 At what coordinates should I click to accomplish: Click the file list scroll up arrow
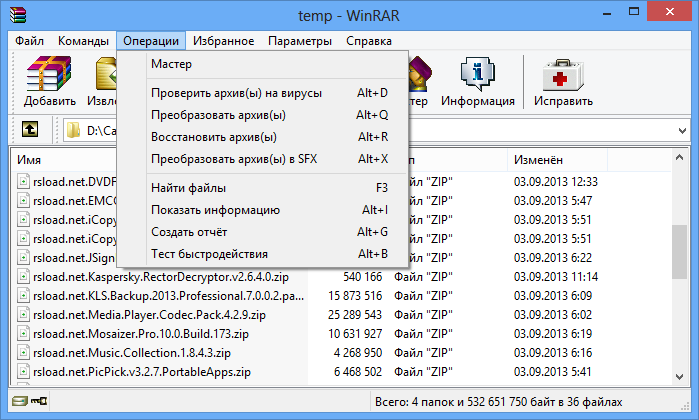pos(679,157)
